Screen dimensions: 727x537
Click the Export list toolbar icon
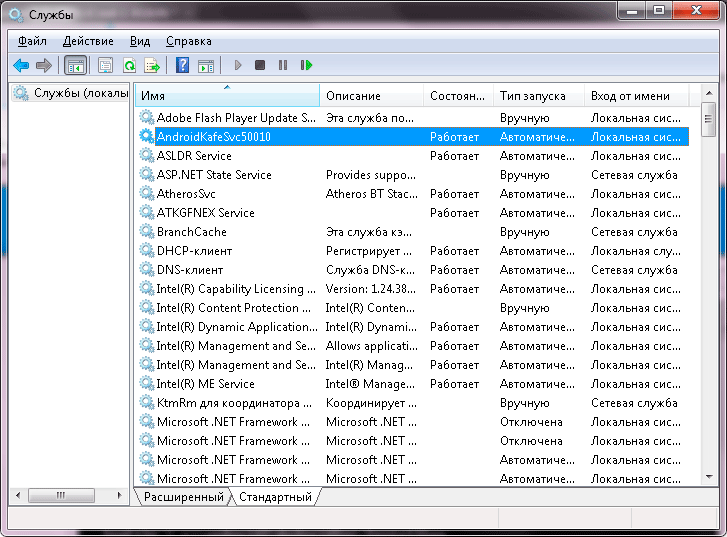(152, 66)
